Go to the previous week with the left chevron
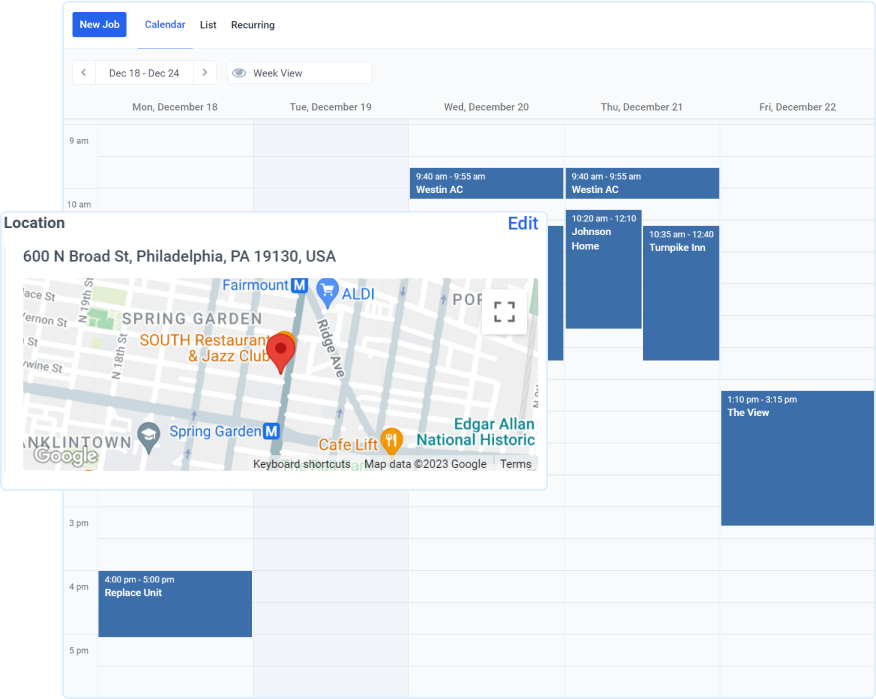Screen dimensions: 876x699 84,72
